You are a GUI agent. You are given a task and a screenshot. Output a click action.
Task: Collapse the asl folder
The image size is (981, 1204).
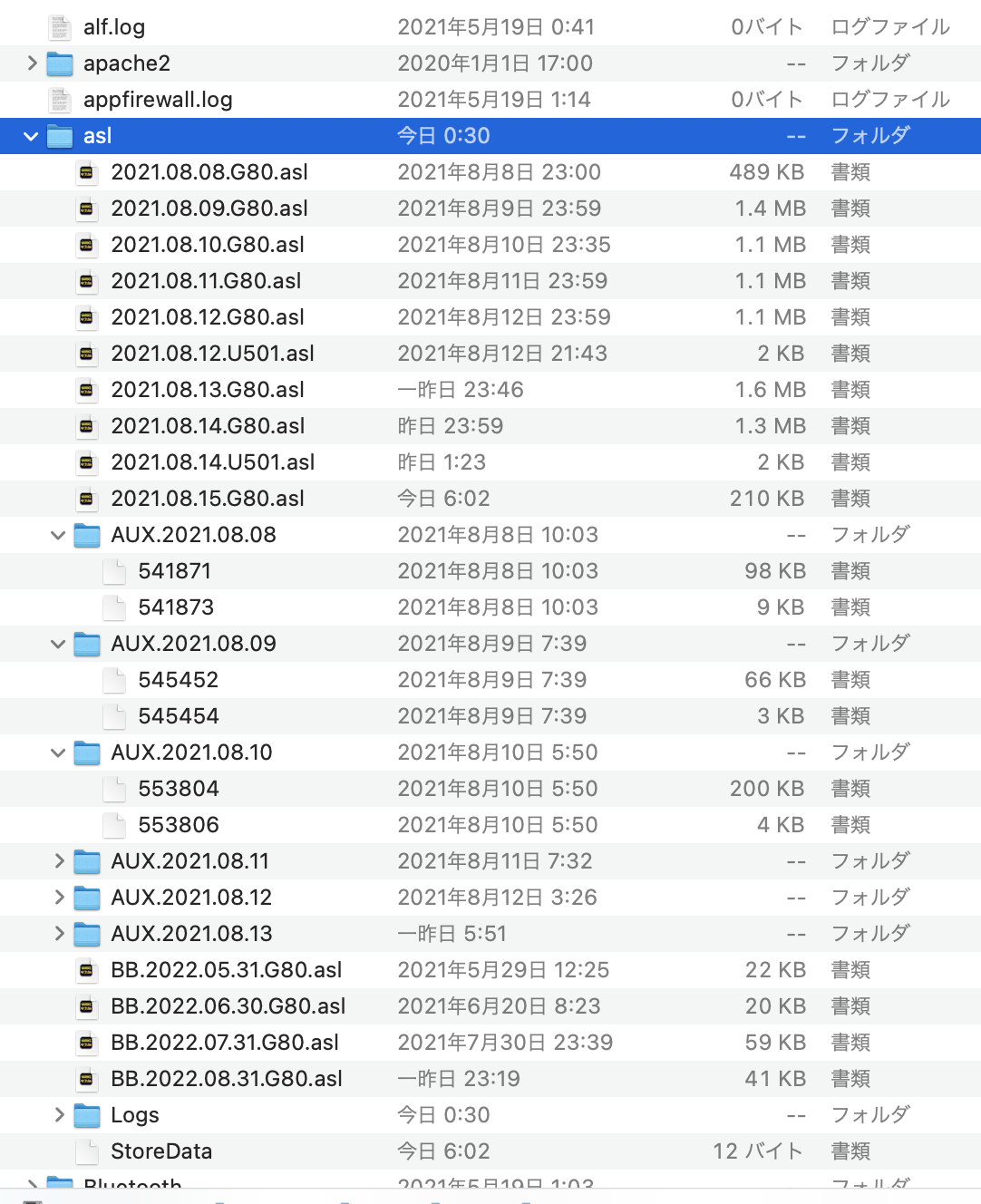pyautogui.click(x=32, y=136)
